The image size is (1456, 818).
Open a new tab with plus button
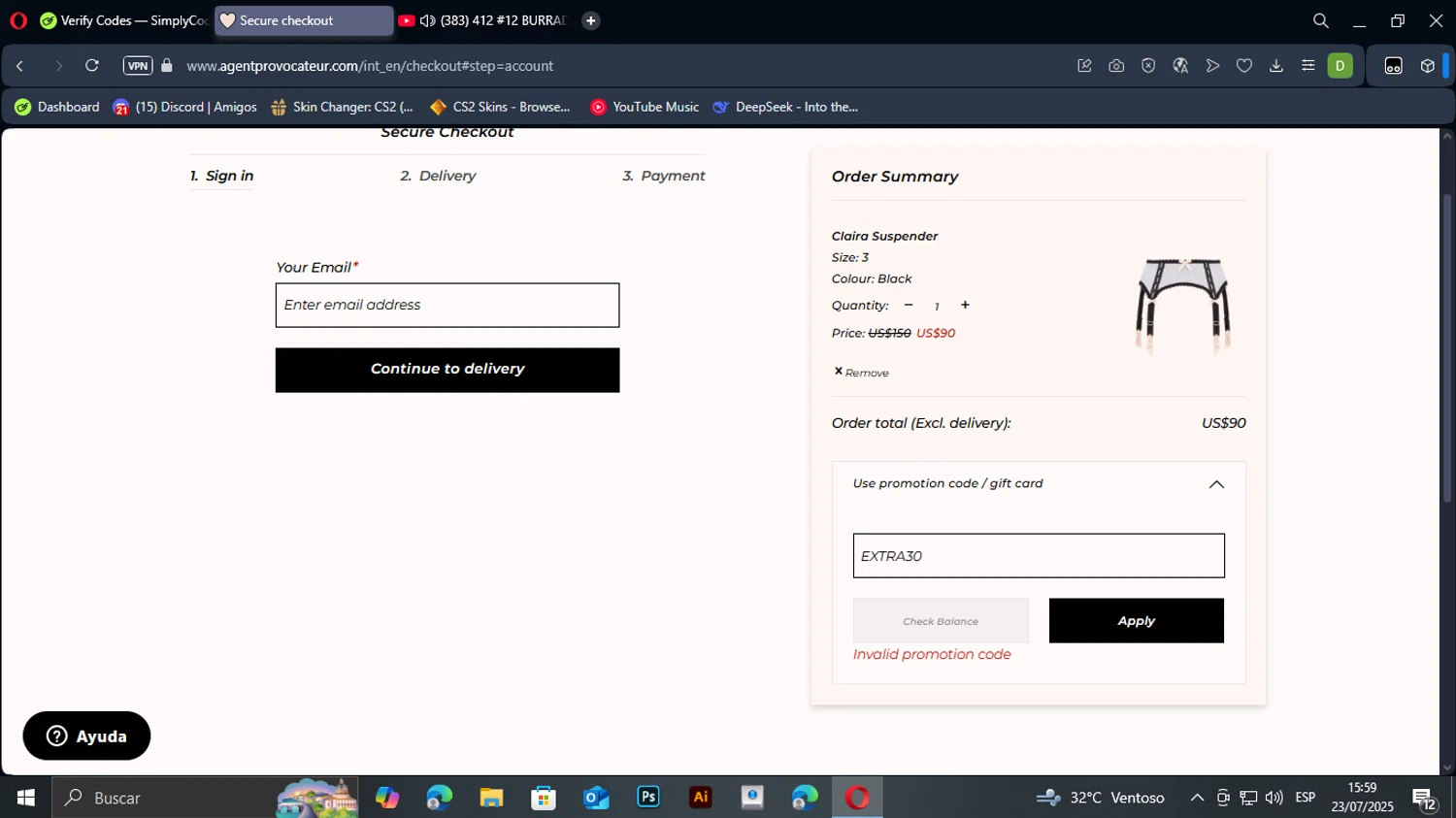590,20
